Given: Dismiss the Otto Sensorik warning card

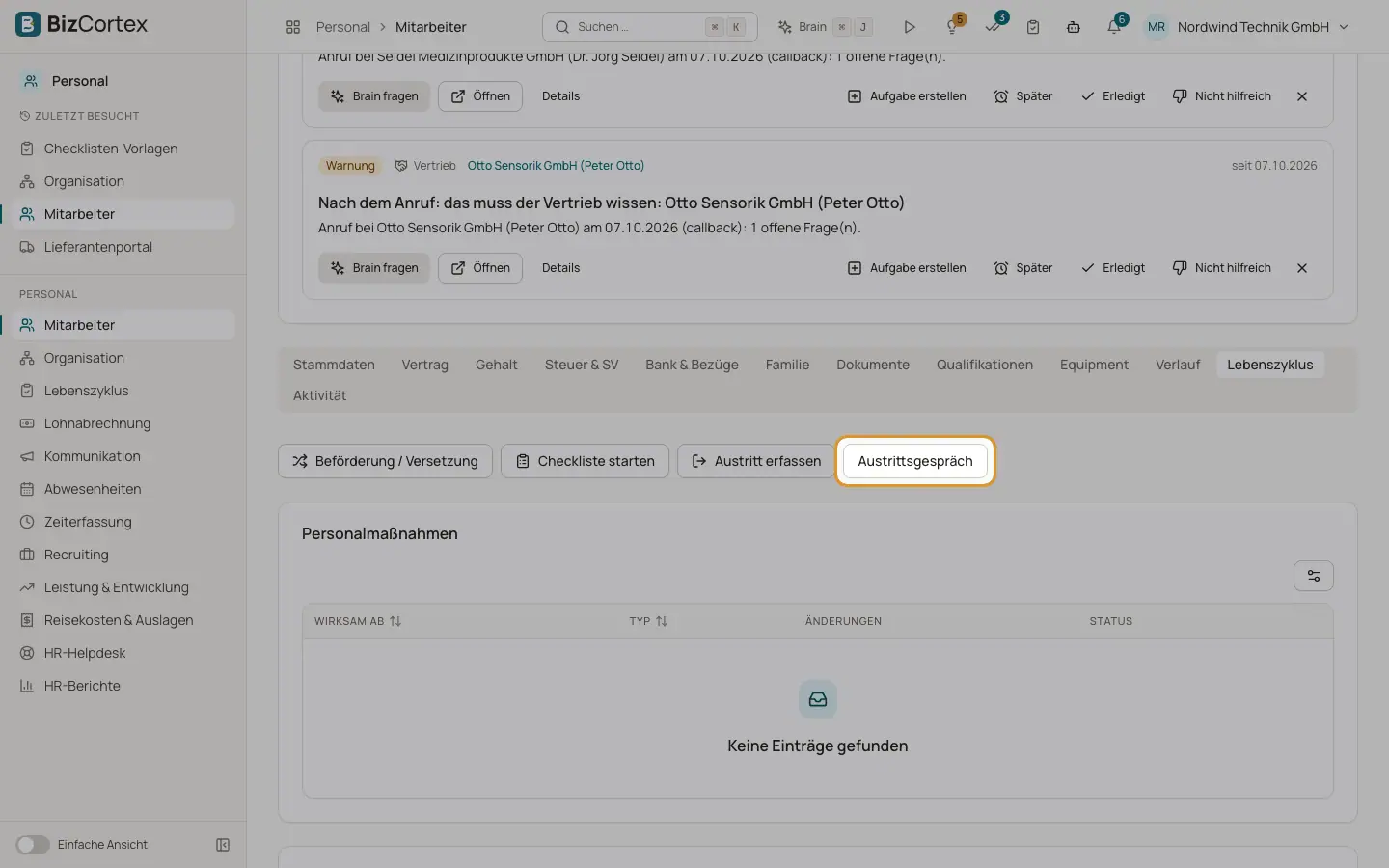Looking at the screenshot, I should pos(1302,268).
